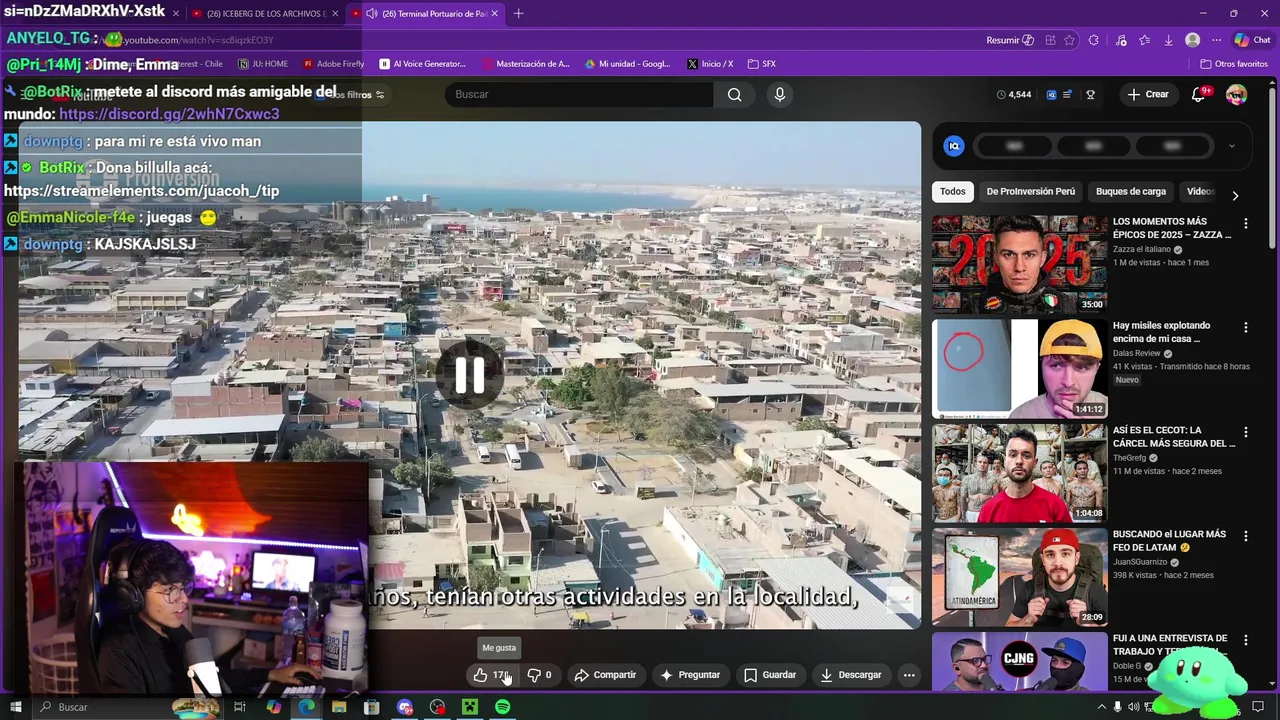Open thumbnail of LOS MOMENTOS MÁS ÉPICOS DE 2025

[1020, 264]
